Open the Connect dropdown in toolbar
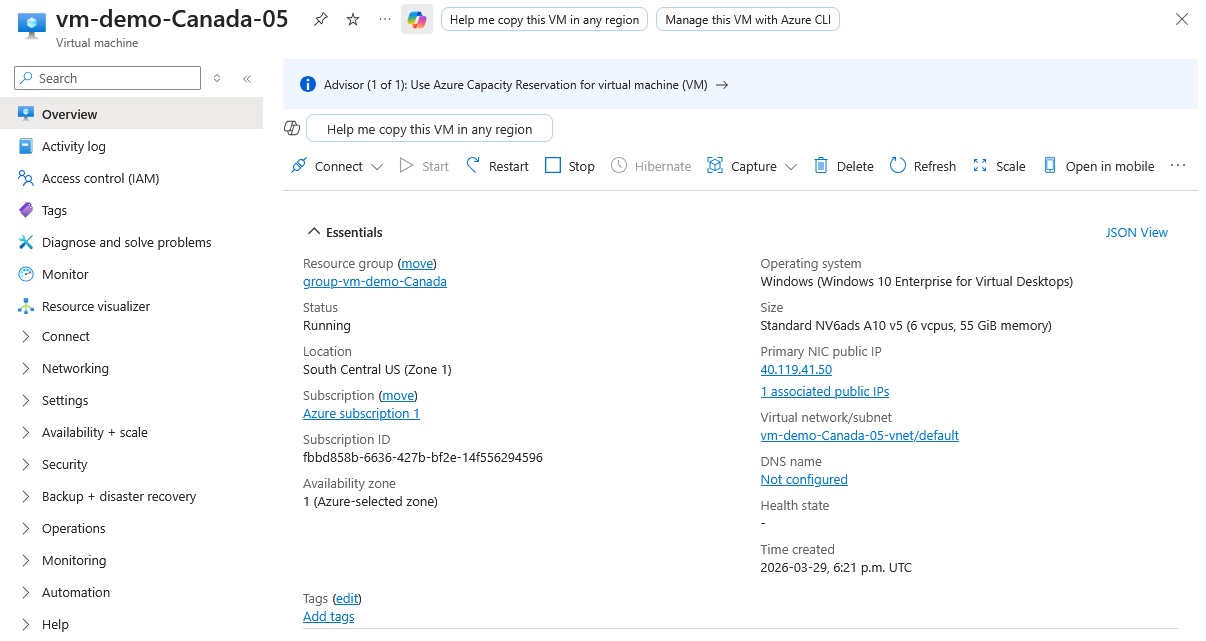The height and width of the screenshot is (641, 1206). pyautogui.click(x=377, y=167)
